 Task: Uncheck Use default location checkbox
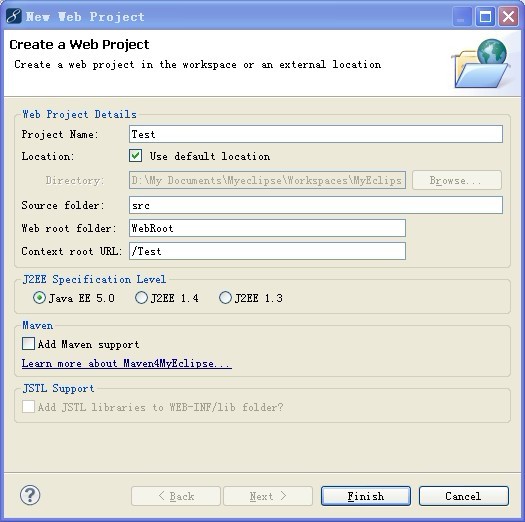[x=136, y=156]
